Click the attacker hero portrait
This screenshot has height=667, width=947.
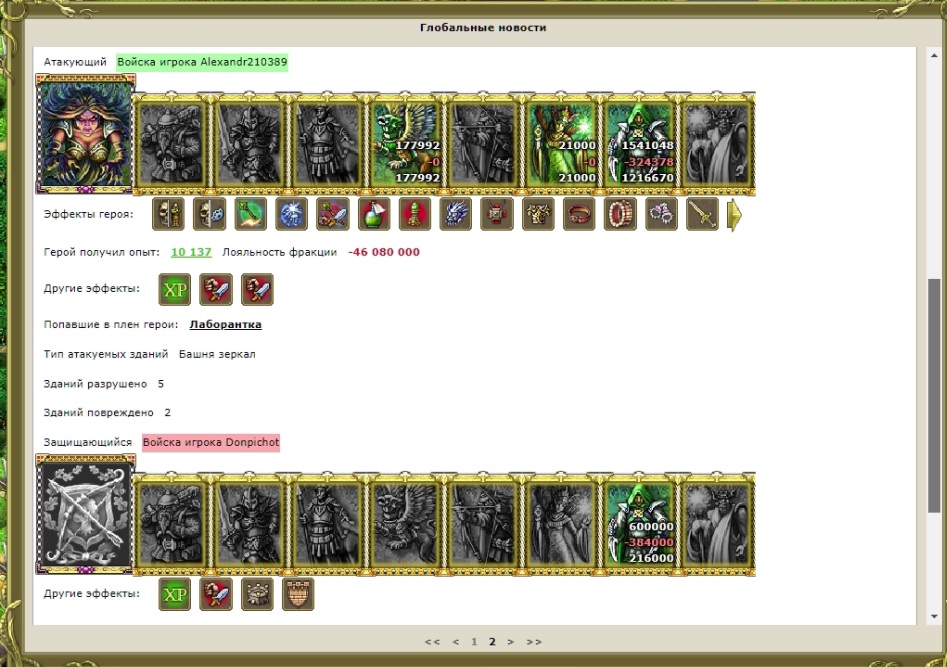click(x=85, y=134)
